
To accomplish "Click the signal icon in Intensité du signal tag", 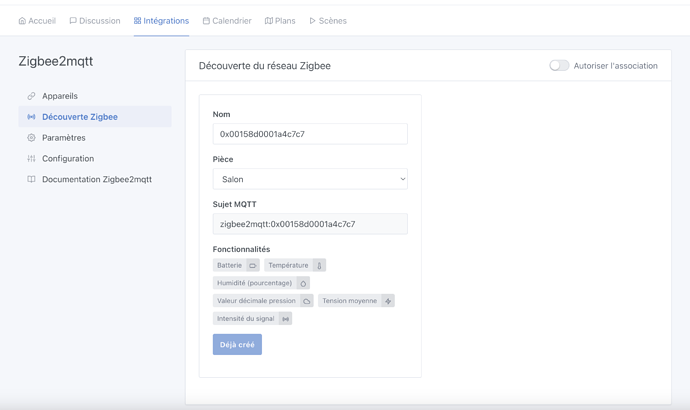I will point(286,319).
